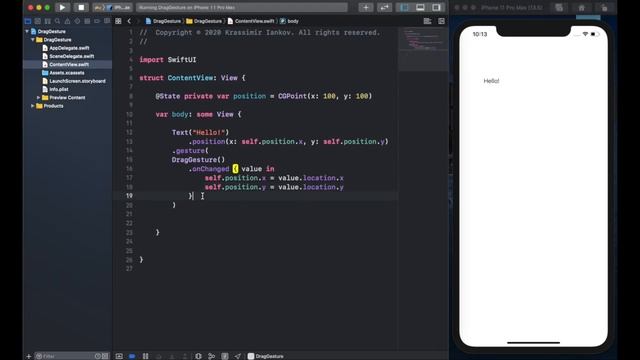Viewport: 640px width, 360px height.
Task: Click the Stop button in Xcode toolbar
Action: click(x=81, y=7)
